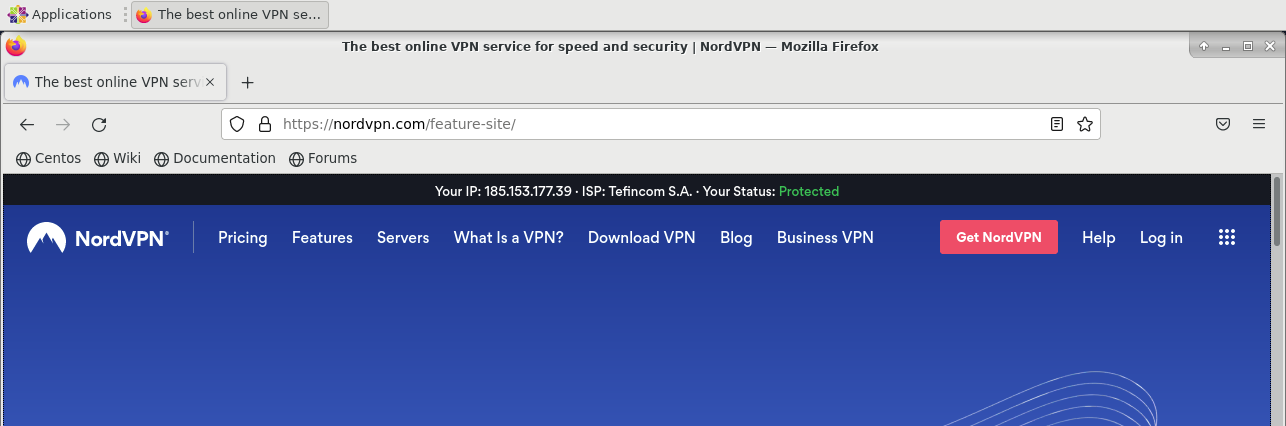The height and width of the screenshot is (426, 1286).
Task: Click the Log in link
Action: click(1161, 237)
